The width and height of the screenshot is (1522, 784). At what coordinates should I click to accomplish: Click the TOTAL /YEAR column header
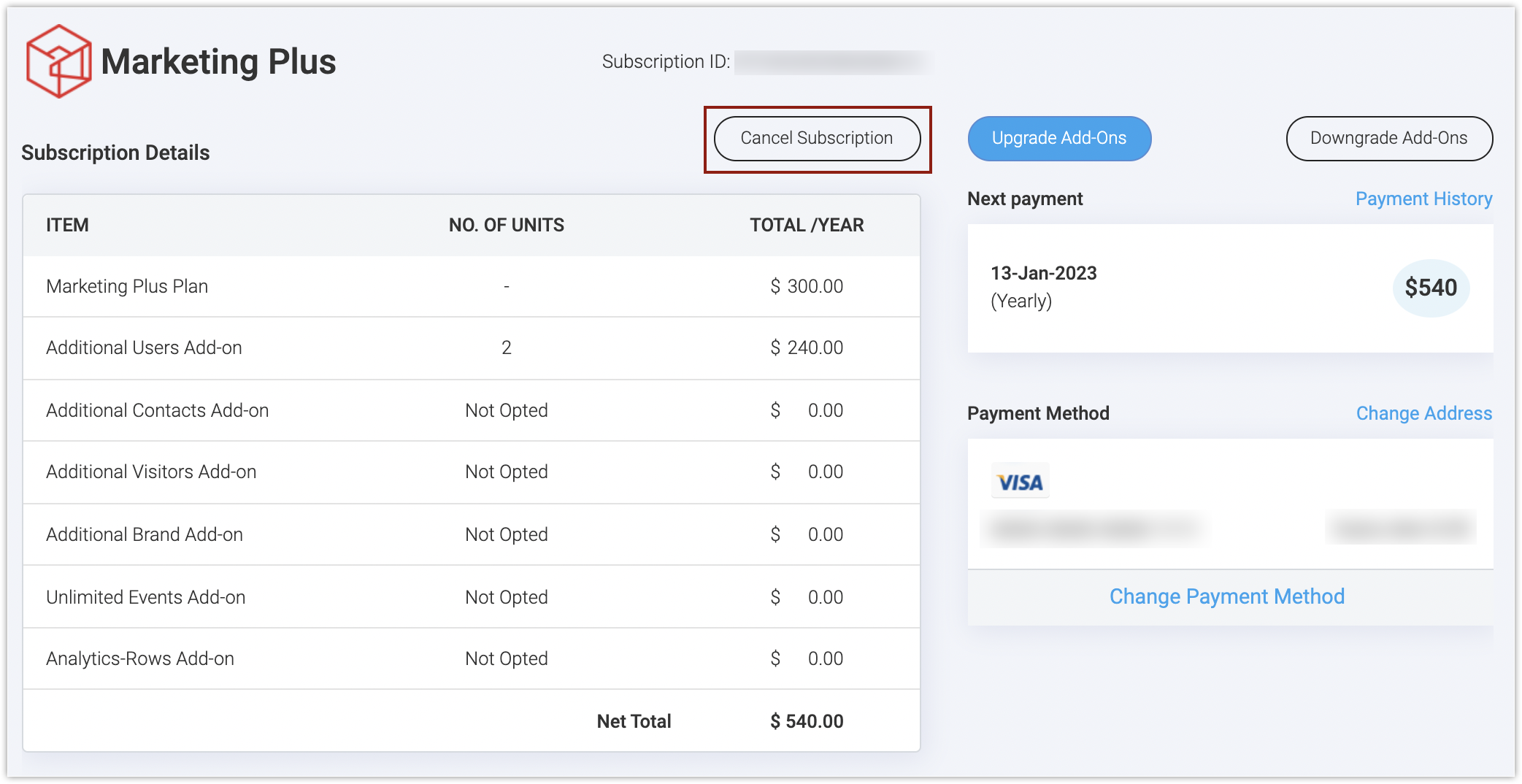click(x=807, y=225)
